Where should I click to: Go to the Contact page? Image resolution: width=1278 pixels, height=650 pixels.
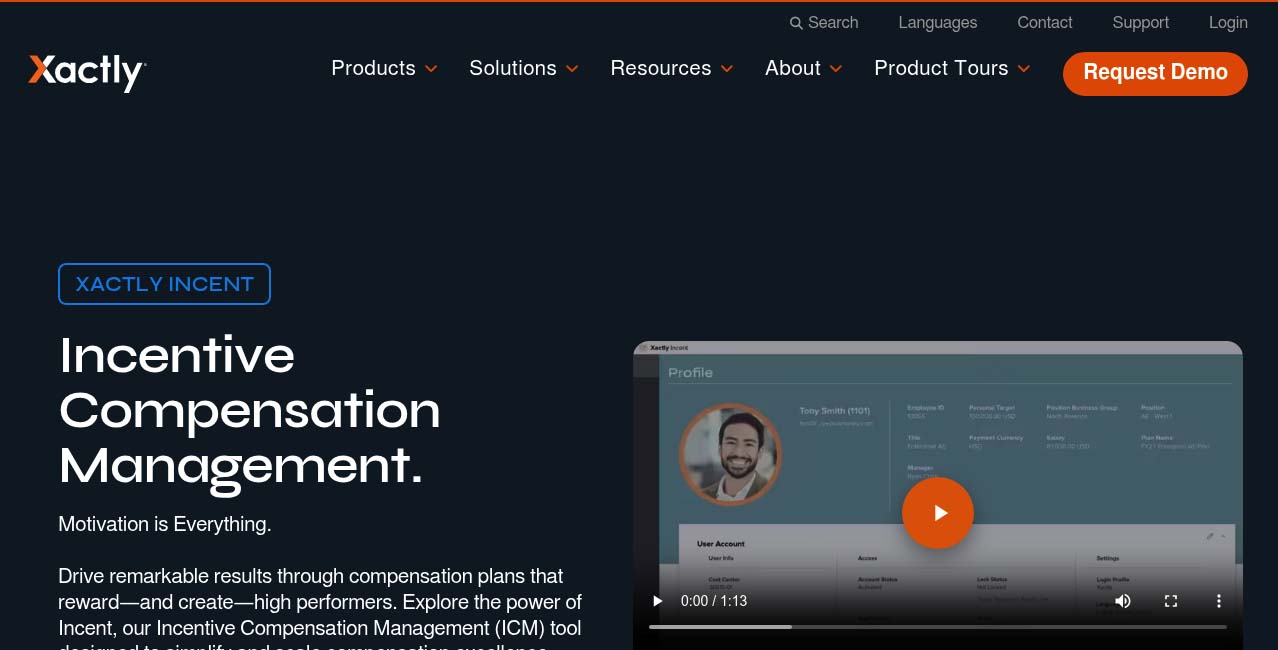click(1045, 23)
